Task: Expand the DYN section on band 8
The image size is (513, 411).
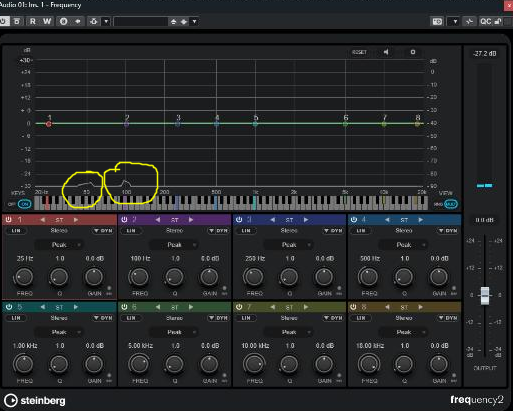Action: [x=448, y=318]
